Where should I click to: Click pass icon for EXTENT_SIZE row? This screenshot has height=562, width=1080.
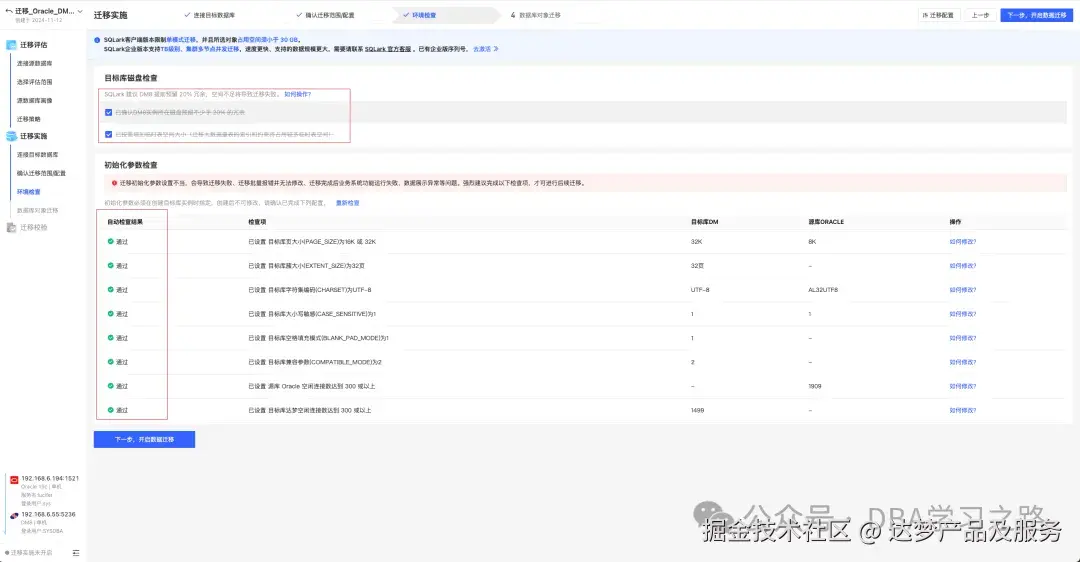coord(110,266)
